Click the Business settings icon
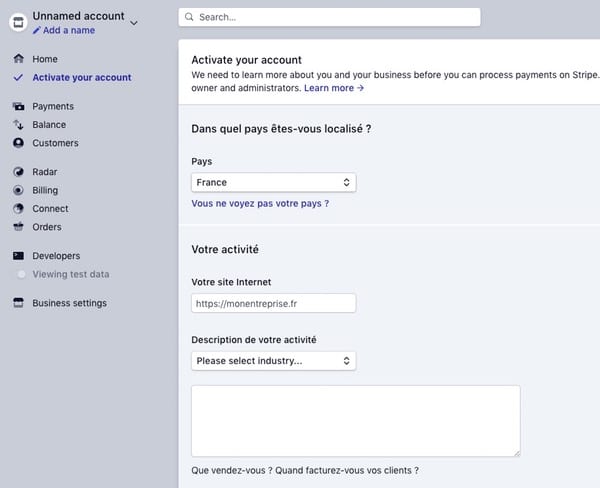 18,303
